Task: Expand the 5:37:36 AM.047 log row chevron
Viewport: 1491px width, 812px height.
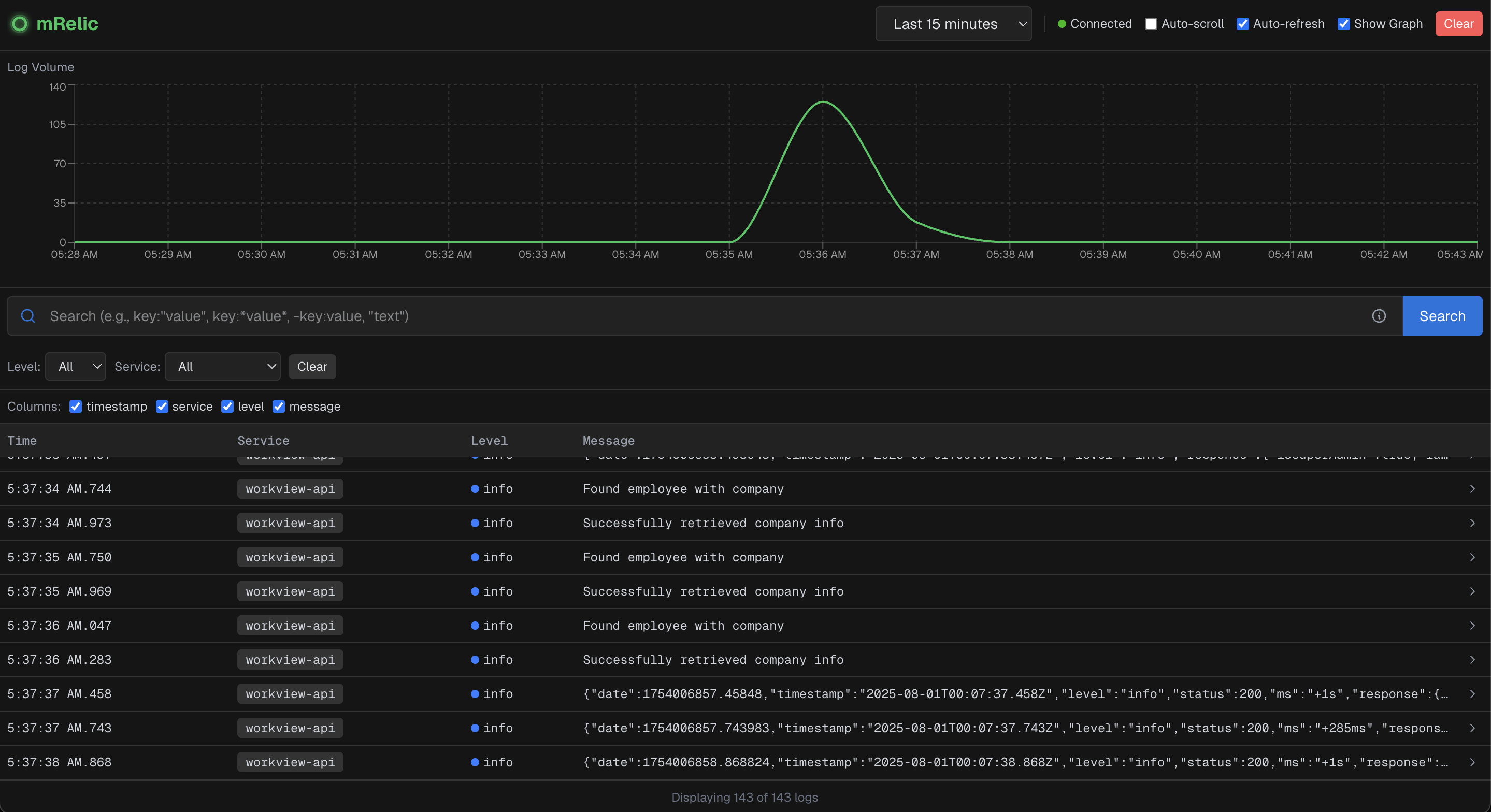Action: pos(1472,626)
